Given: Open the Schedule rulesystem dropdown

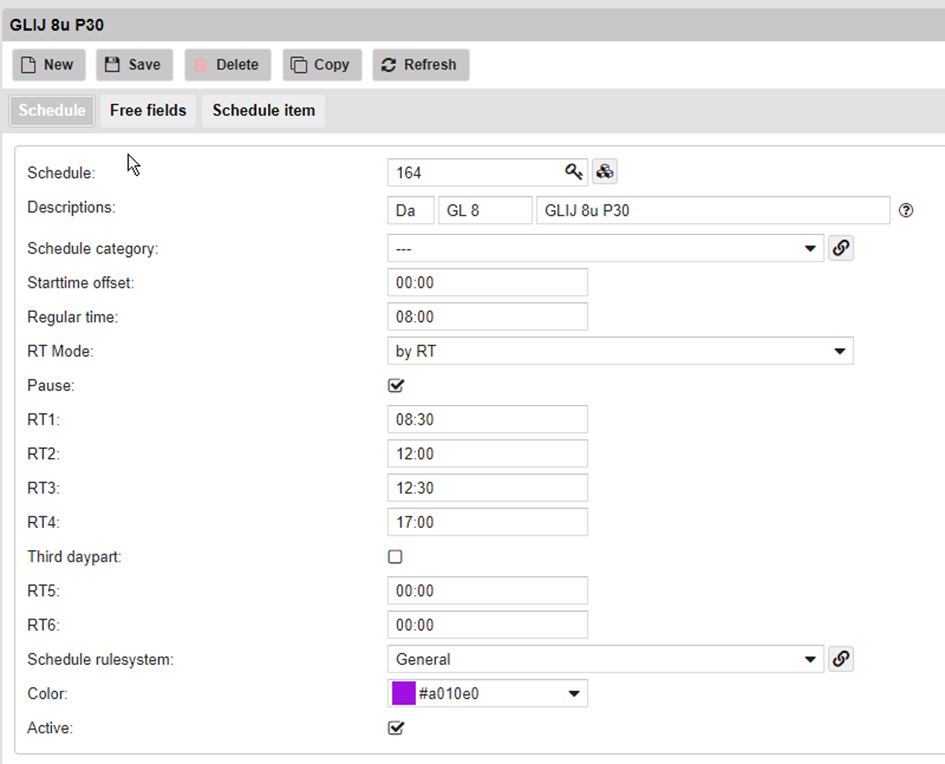Looking at the screenshot, I should tap(605, 659).
